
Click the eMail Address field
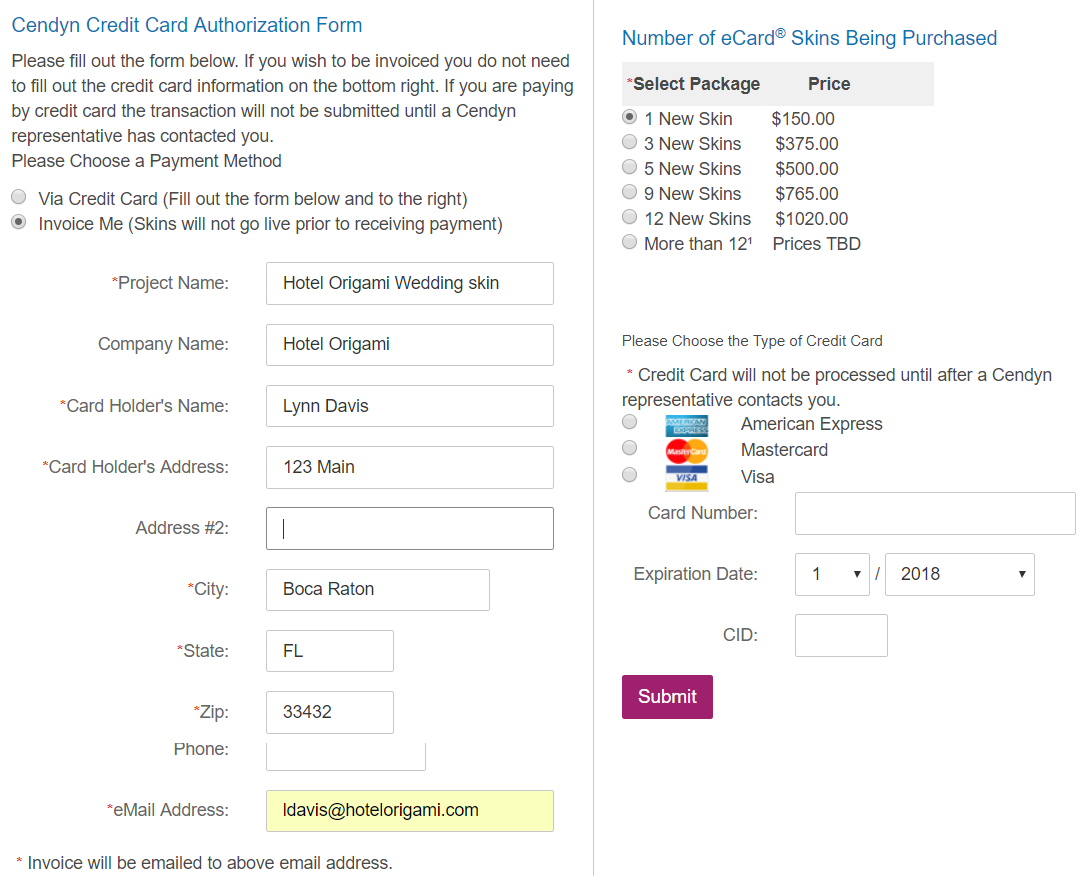pos(410,811)
